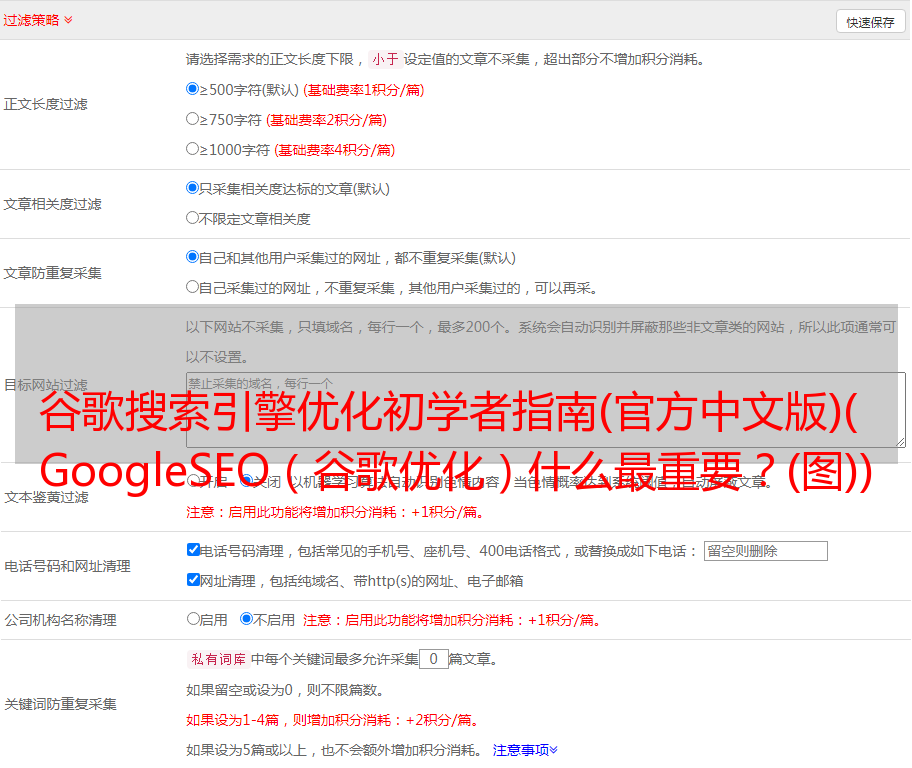This screenshot has width=912, height=768.
Task: Expand the 注意事项 link
Action: [525, 750]
